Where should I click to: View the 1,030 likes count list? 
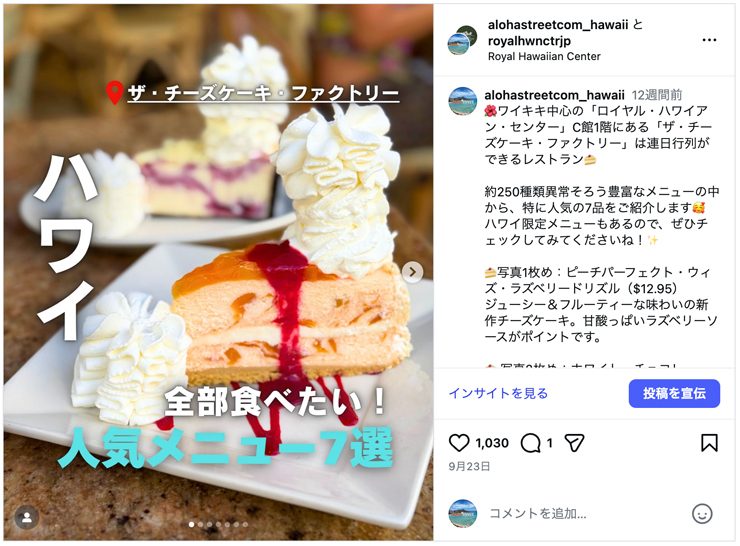click(x=492, y=443)
